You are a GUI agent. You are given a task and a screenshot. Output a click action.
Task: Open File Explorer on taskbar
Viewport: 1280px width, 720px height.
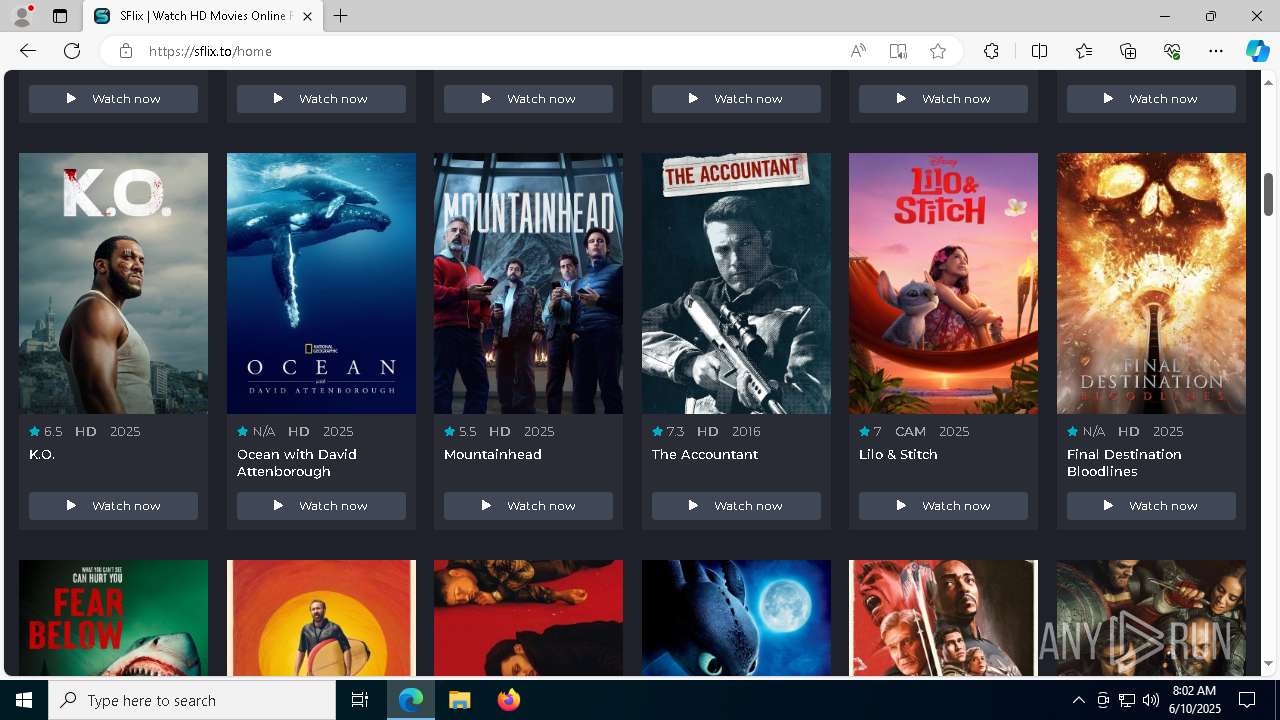point(460,700)
